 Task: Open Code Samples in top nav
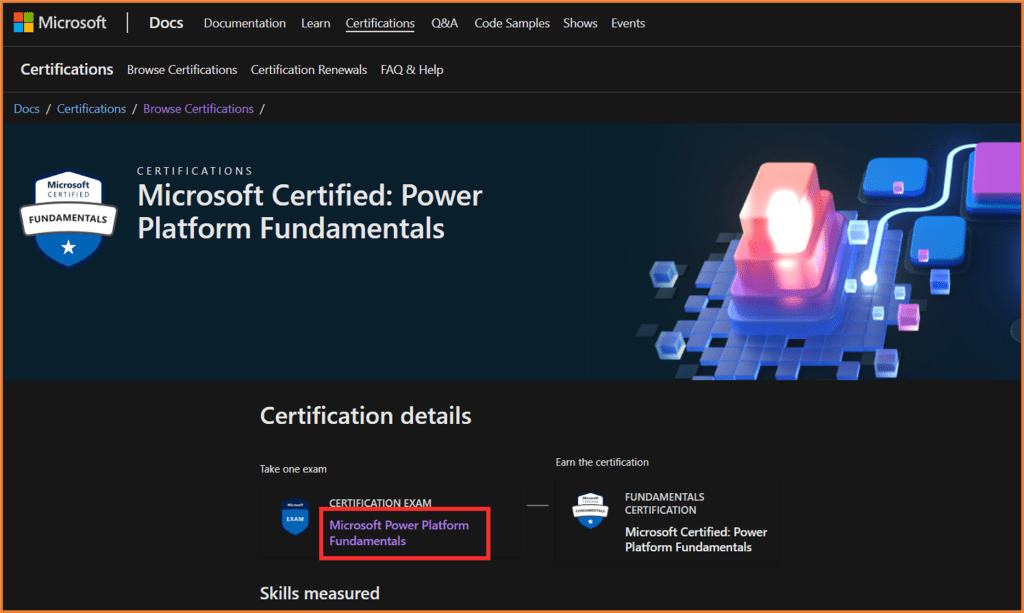pyautogui.click(x=512, y=23)
